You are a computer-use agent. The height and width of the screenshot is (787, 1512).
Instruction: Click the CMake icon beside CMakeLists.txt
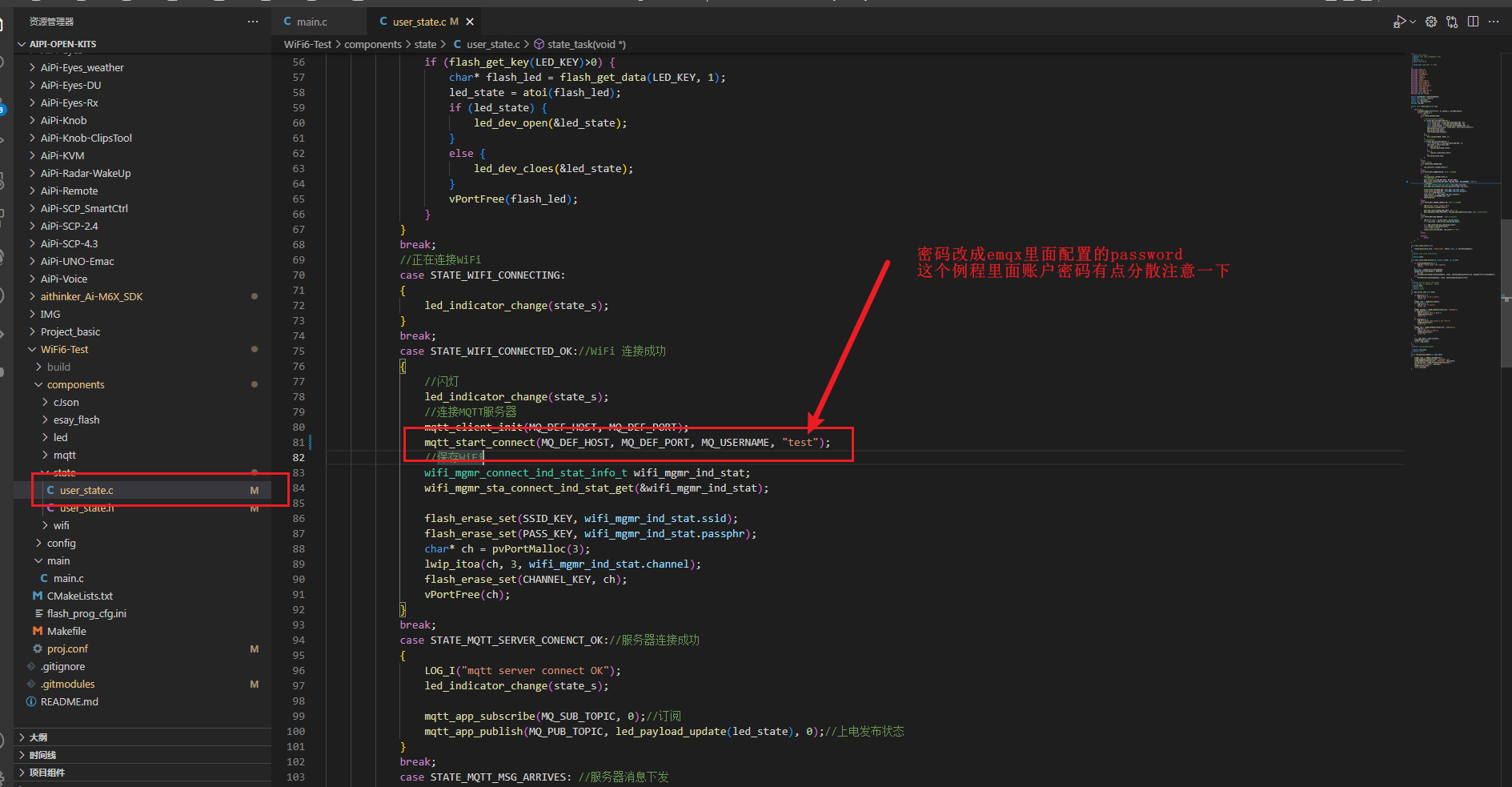click(38, 596)
